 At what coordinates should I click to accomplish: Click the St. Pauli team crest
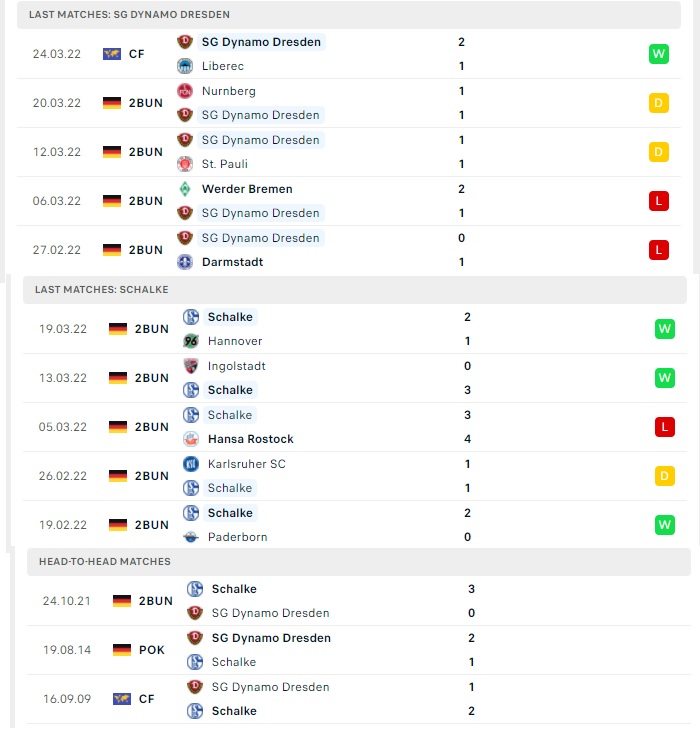tap(185, 164)
